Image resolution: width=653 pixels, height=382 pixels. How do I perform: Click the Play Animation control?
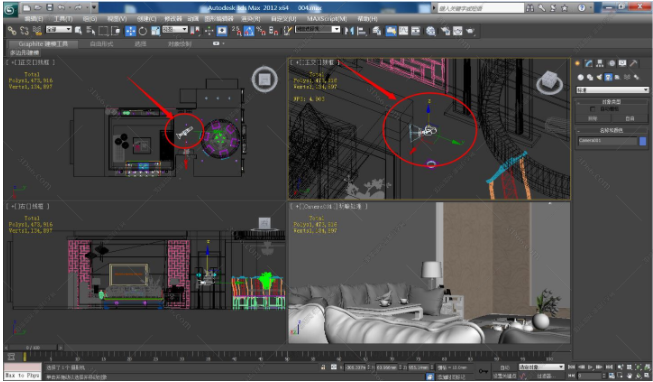[590, 367]
